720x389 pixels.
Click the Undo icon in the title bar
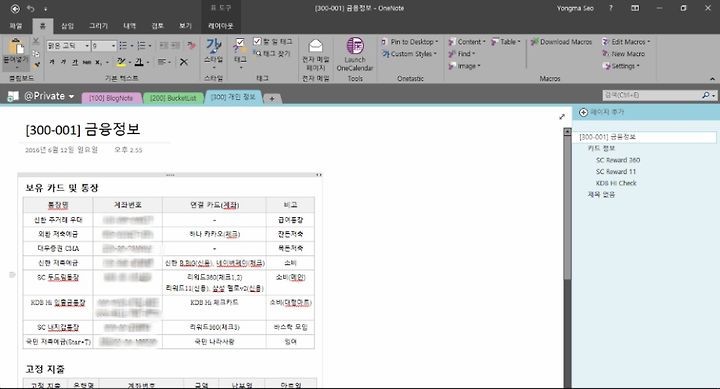[x=31, y=9]
